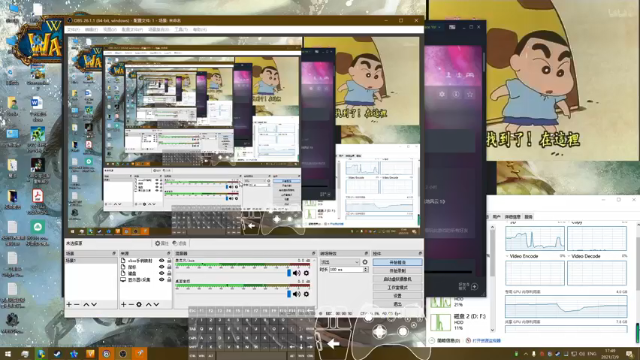Lock the keyboard source with padlock icon

(169, 273)
